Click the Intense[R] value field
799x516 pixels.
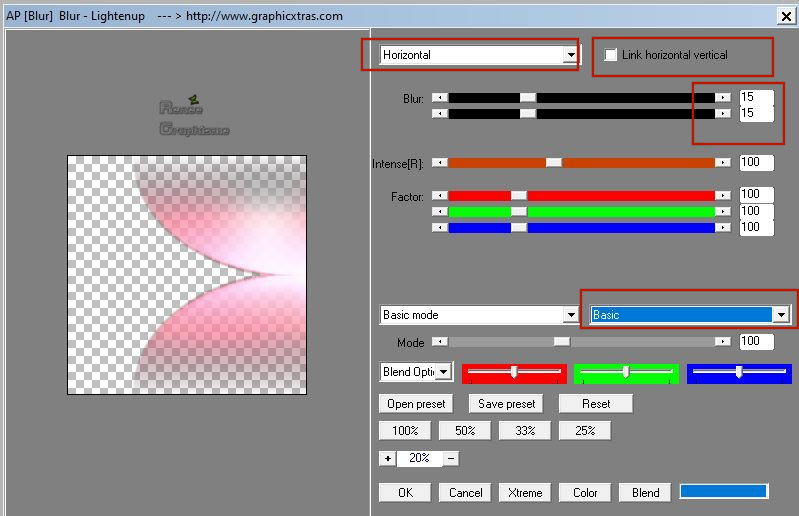tap(756, 162)
